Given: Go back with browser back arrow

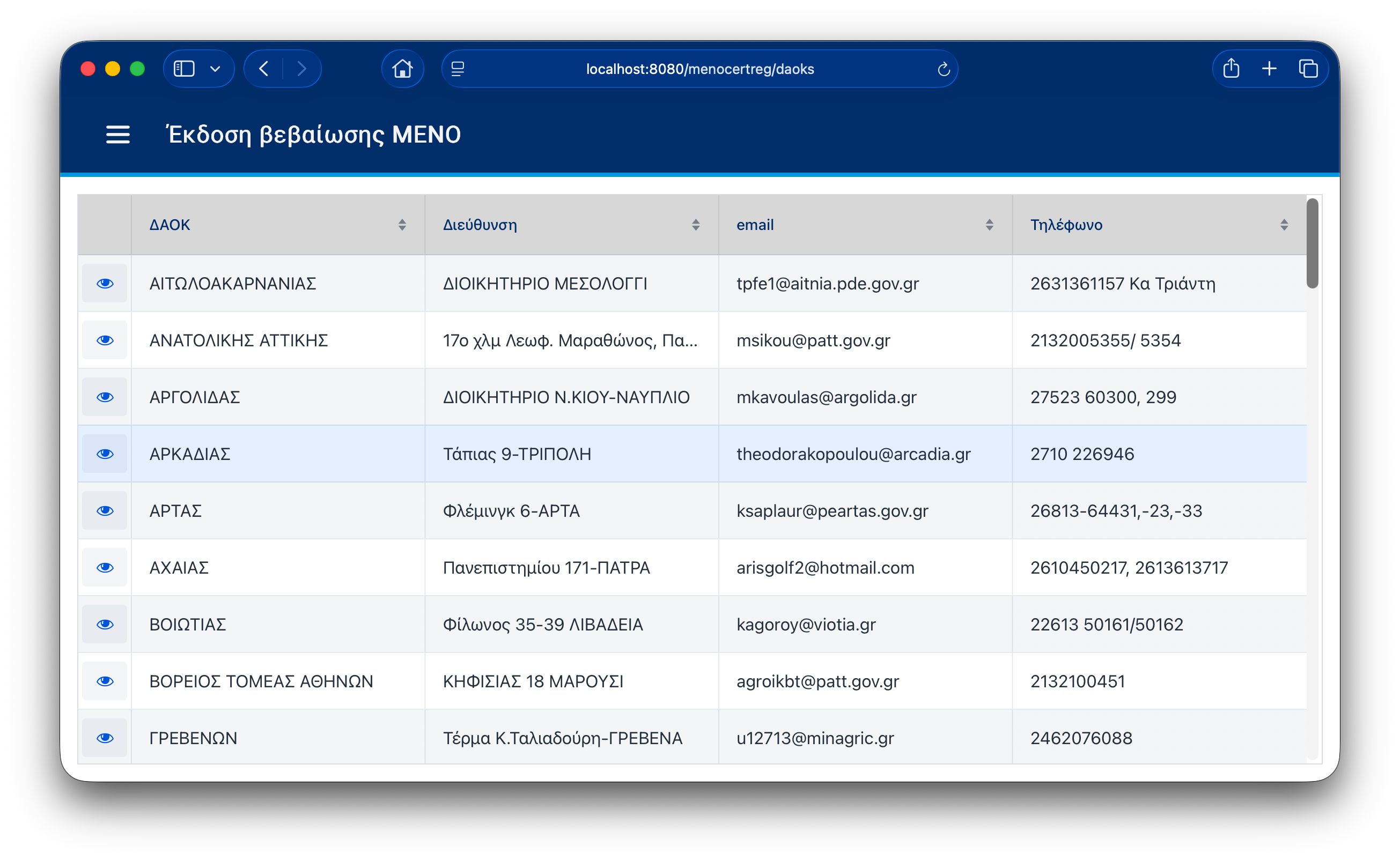Looking at the screenshot, I should [x=264, y=69].
